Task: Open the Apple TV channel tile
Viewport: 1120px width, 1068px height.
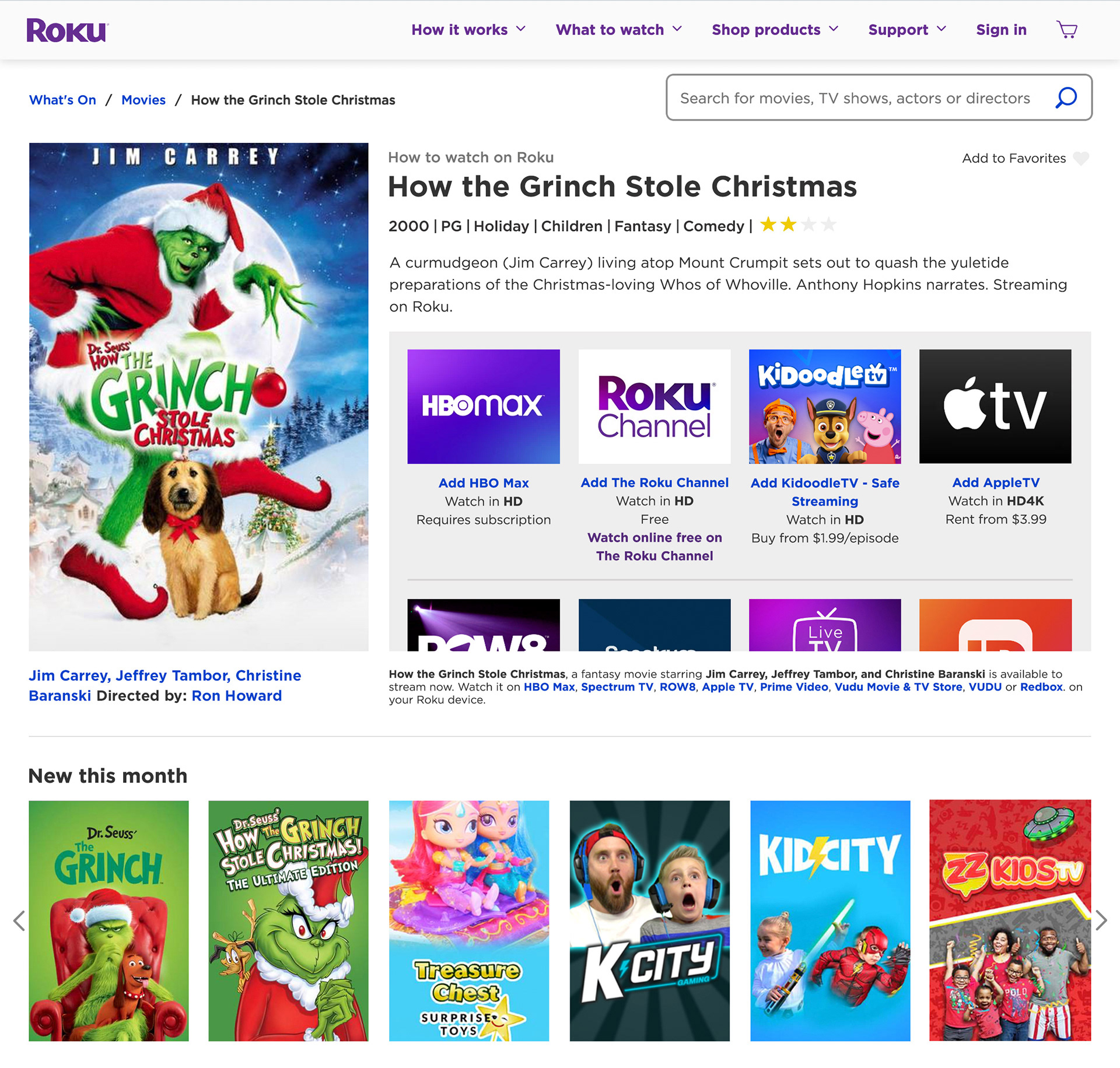Action: 995,407
